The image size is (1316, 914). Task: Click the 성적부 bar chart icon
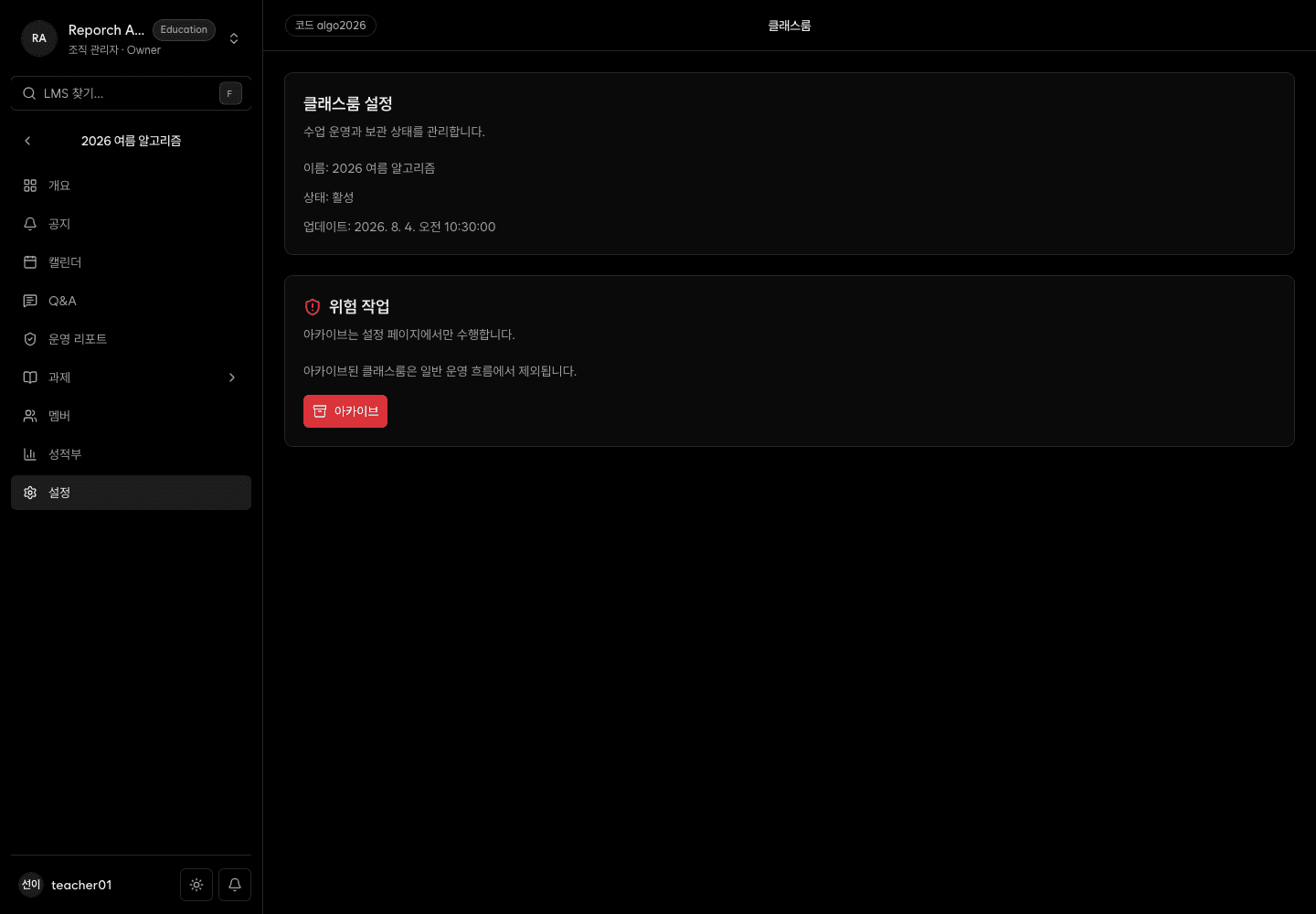30,454
